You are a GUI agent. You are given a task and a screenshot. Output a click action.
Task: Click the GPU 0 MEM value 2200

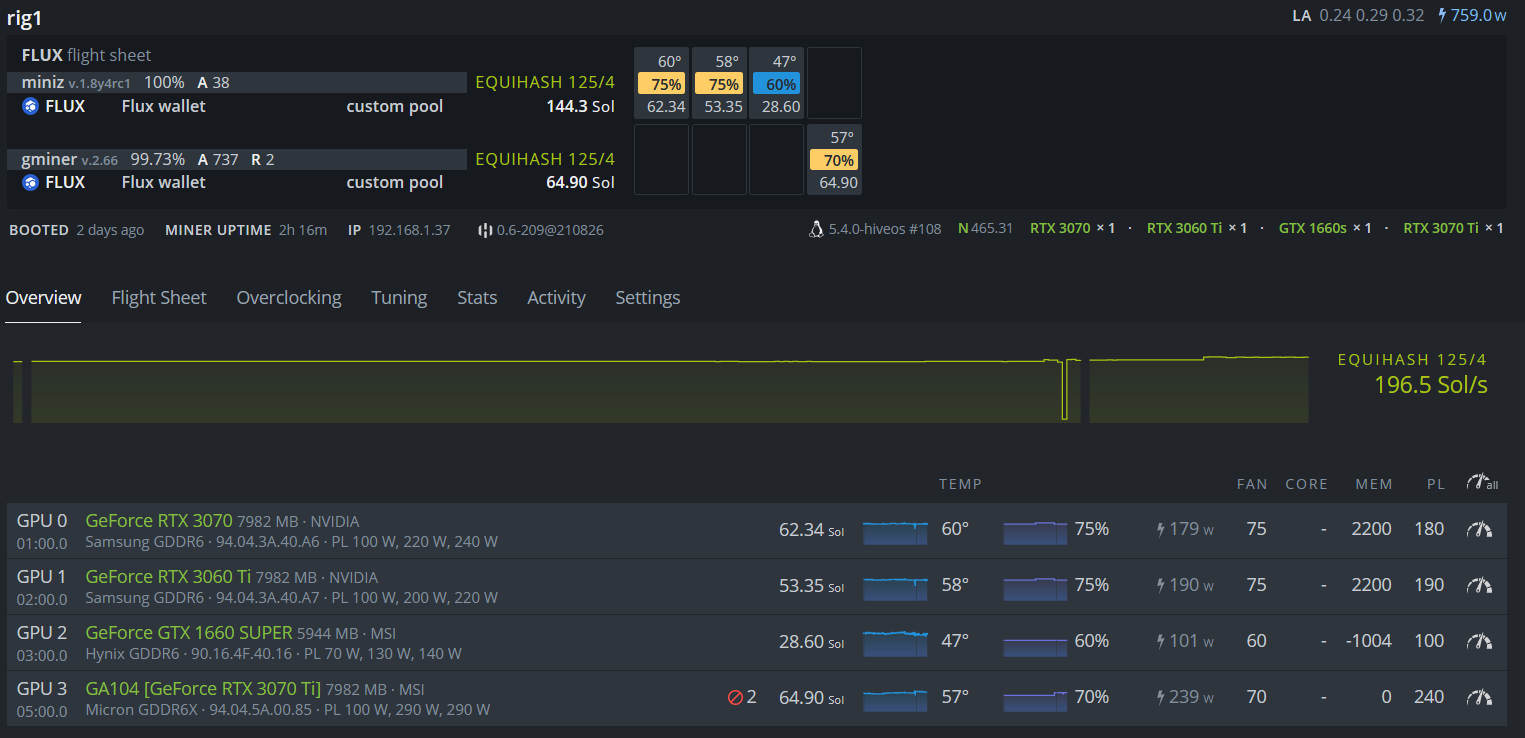coord(1371,529)
